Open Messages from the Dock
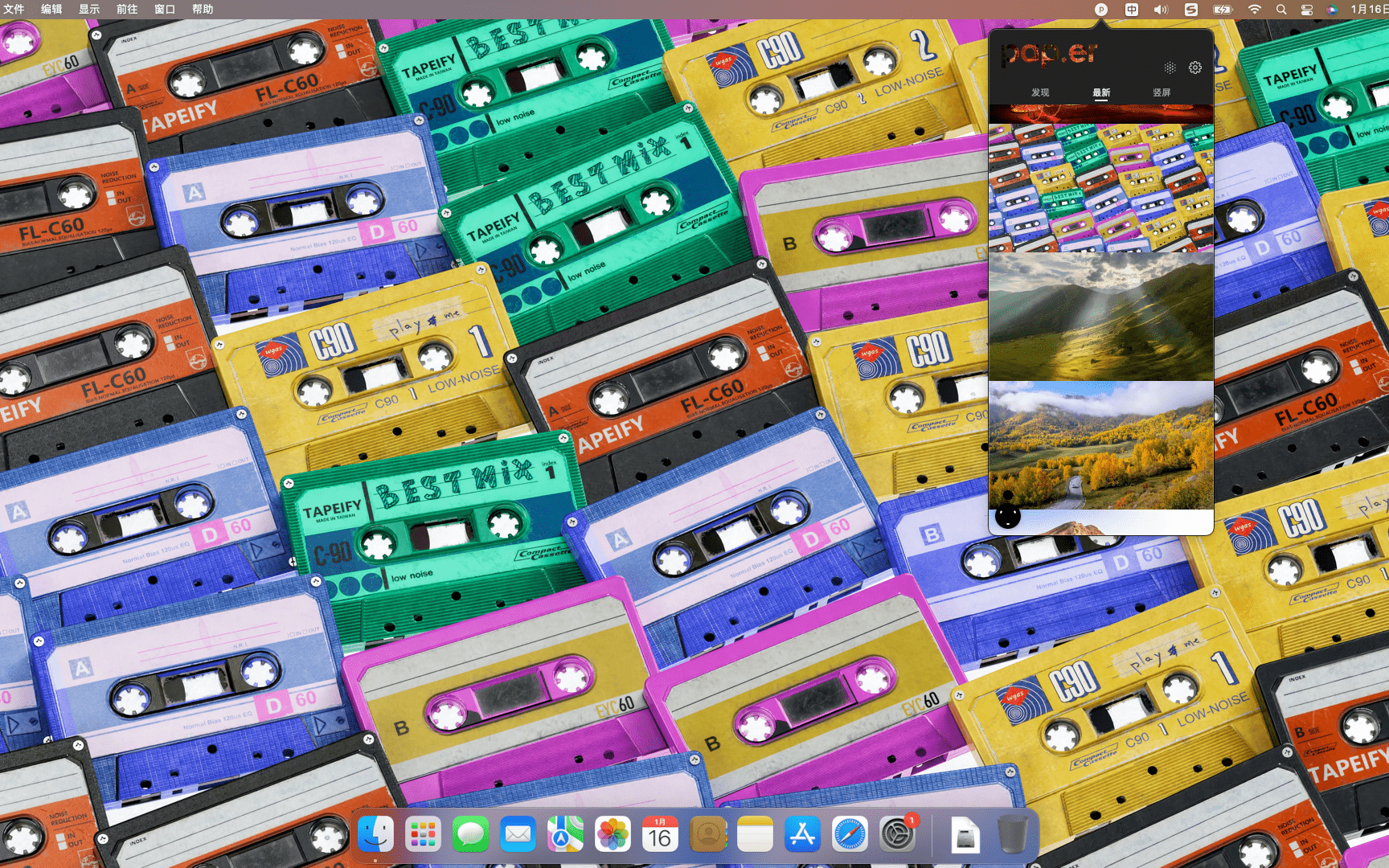The image size is (1389, 868). 470,834
